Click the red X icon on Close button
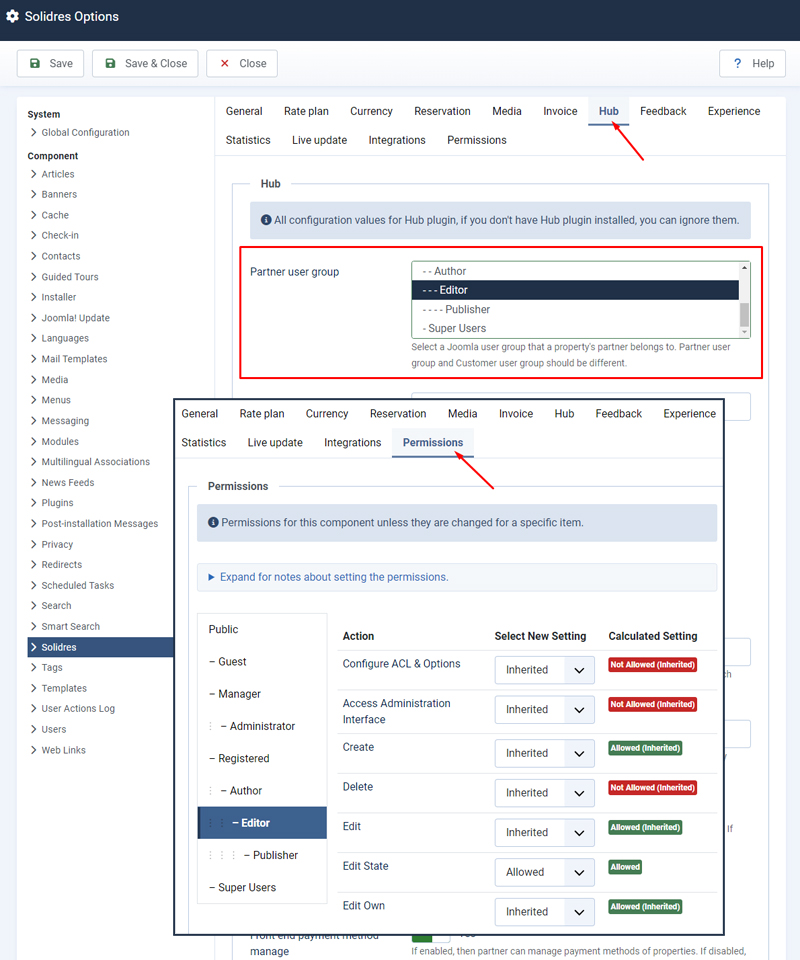 224,63
